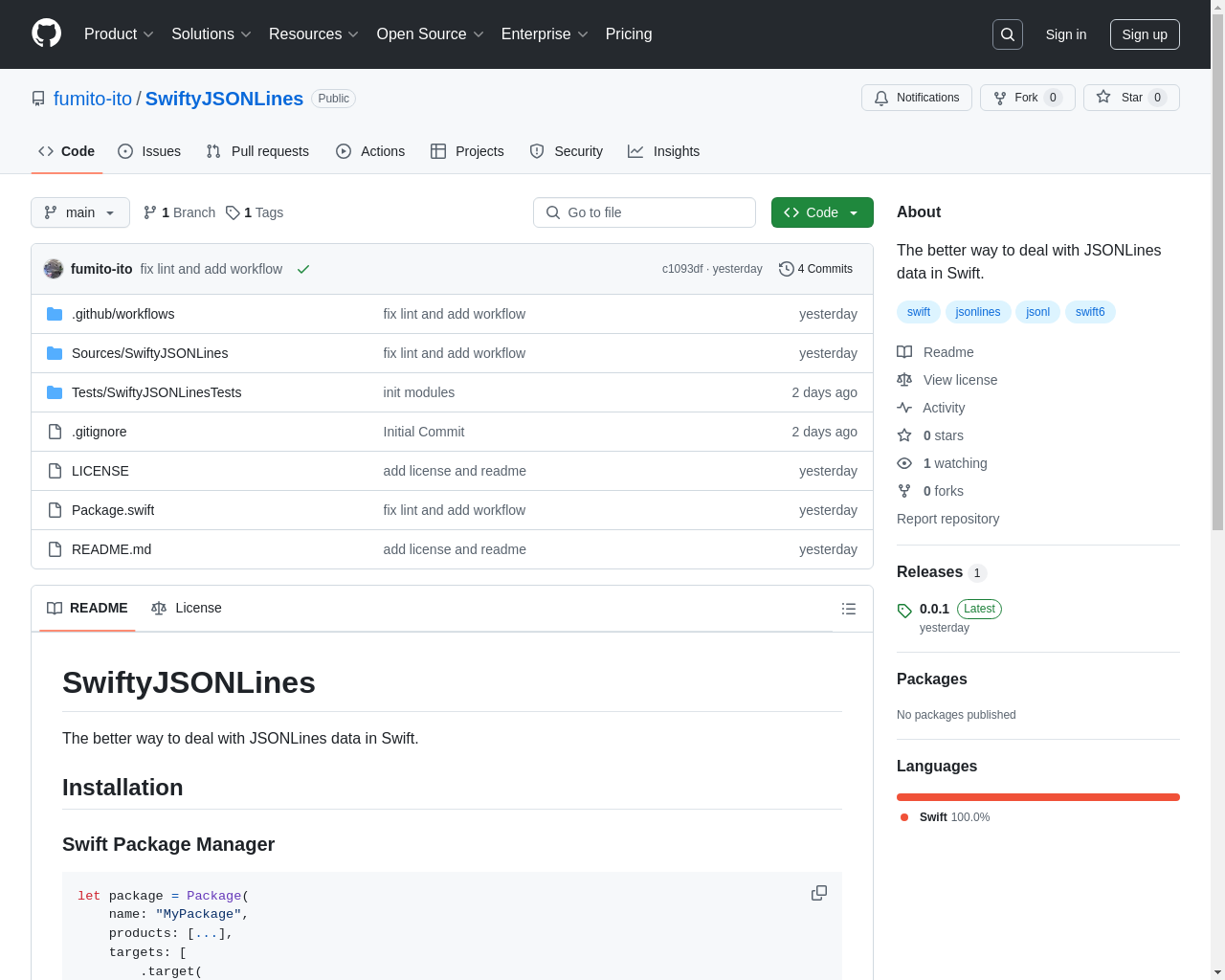Select the swift topic tag
The width and height of the screenshot is (1225, 980).
[919, 312]
